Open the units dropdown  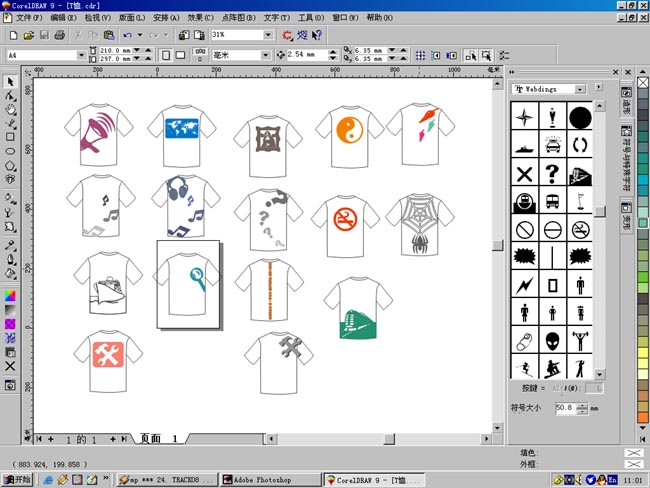pyautogui.click(x=265, y=55)
